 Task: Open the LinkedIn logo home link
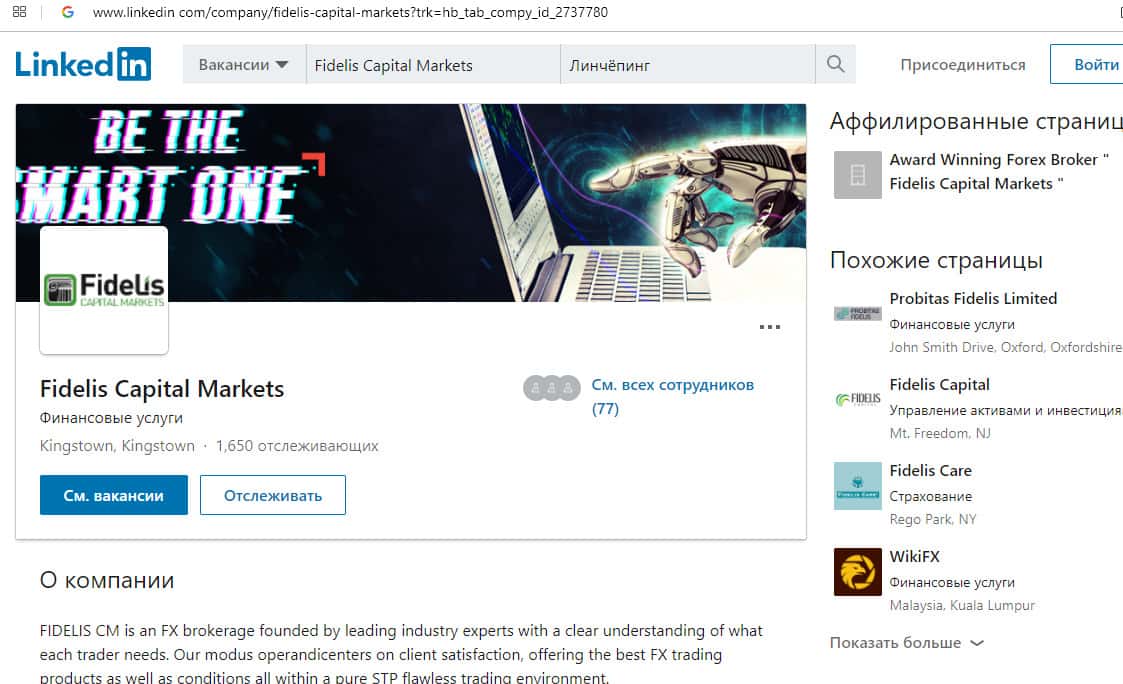(x=83, y=64)
